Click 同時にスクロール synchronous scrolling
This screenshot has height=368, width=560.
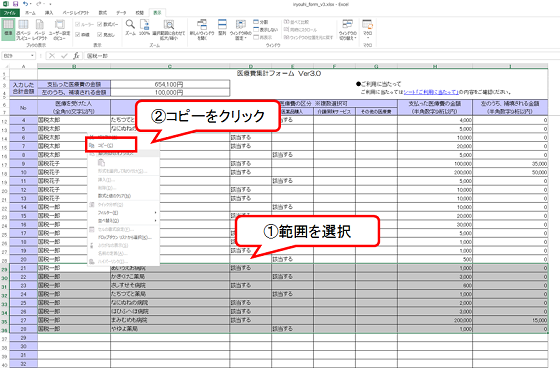tap(300, 30)
